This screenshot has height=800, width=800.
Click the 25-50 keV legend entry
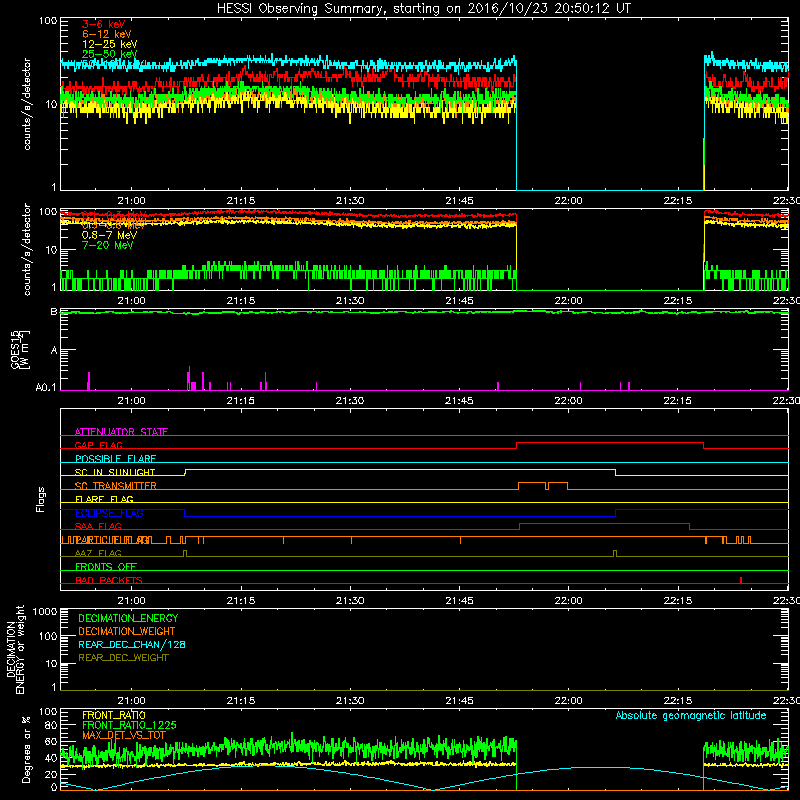tap(109, 54)
